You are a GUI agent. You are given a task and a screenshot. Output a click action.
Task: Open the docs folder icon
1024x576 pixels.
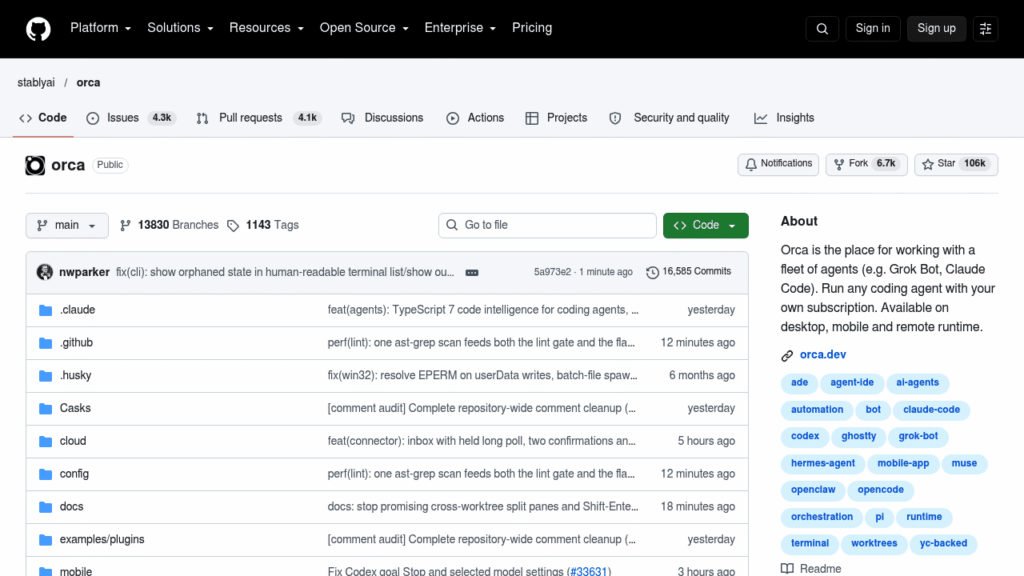45,507
